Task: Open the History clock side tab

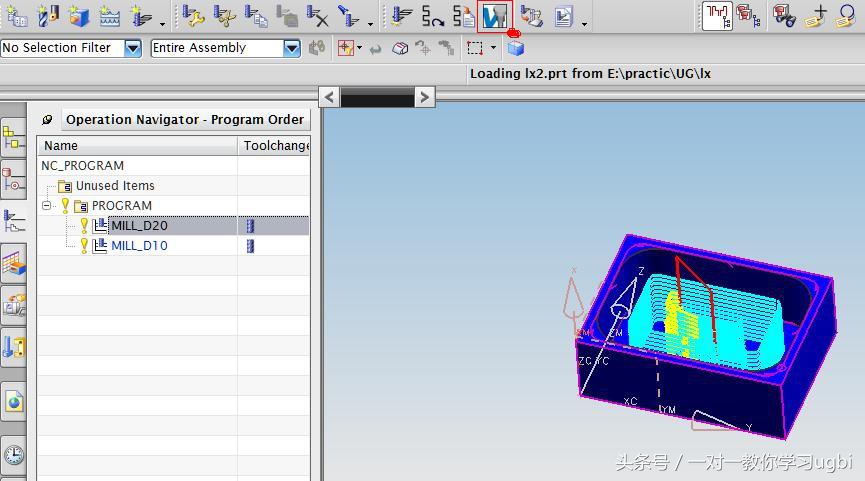Action: 14,455
